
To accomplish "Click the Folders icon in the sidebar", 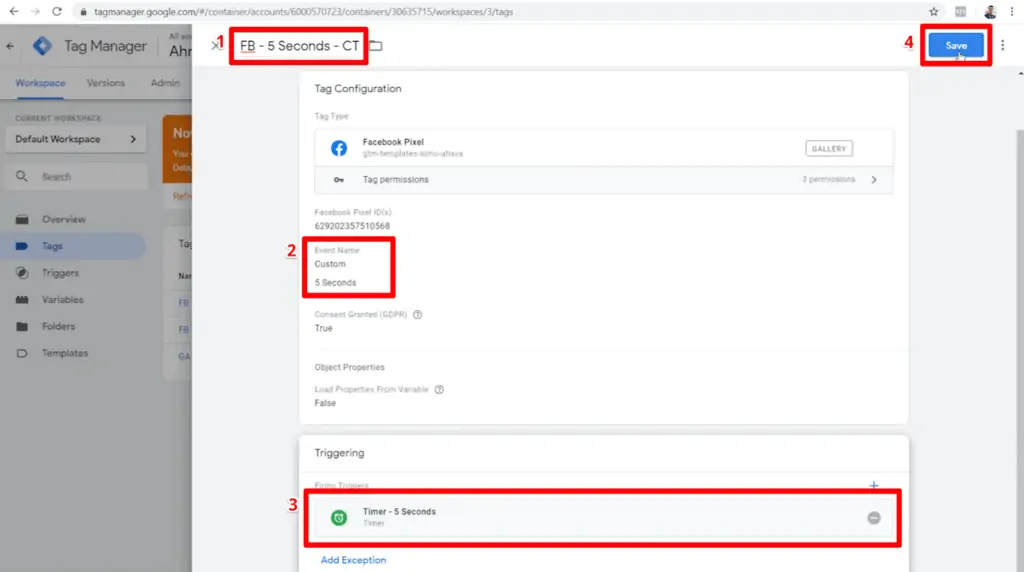I will (x=22, y=326).
